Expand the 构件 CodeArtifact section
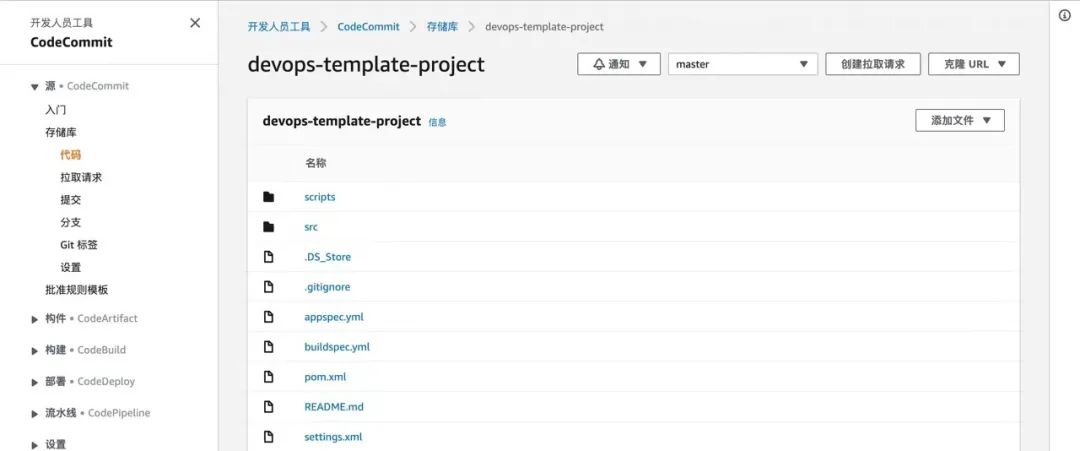Screen dimensions: 1080x451 (x=36, y=319)
